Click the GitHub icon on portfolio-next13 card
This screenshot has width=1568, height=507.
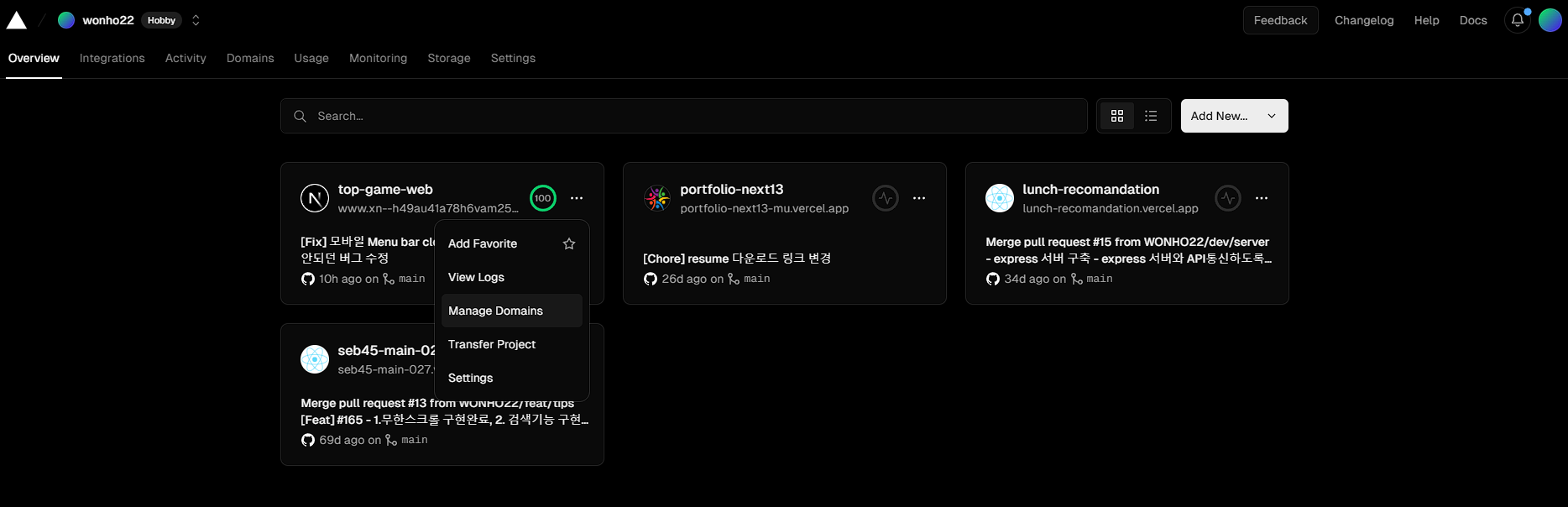point(651,279)
